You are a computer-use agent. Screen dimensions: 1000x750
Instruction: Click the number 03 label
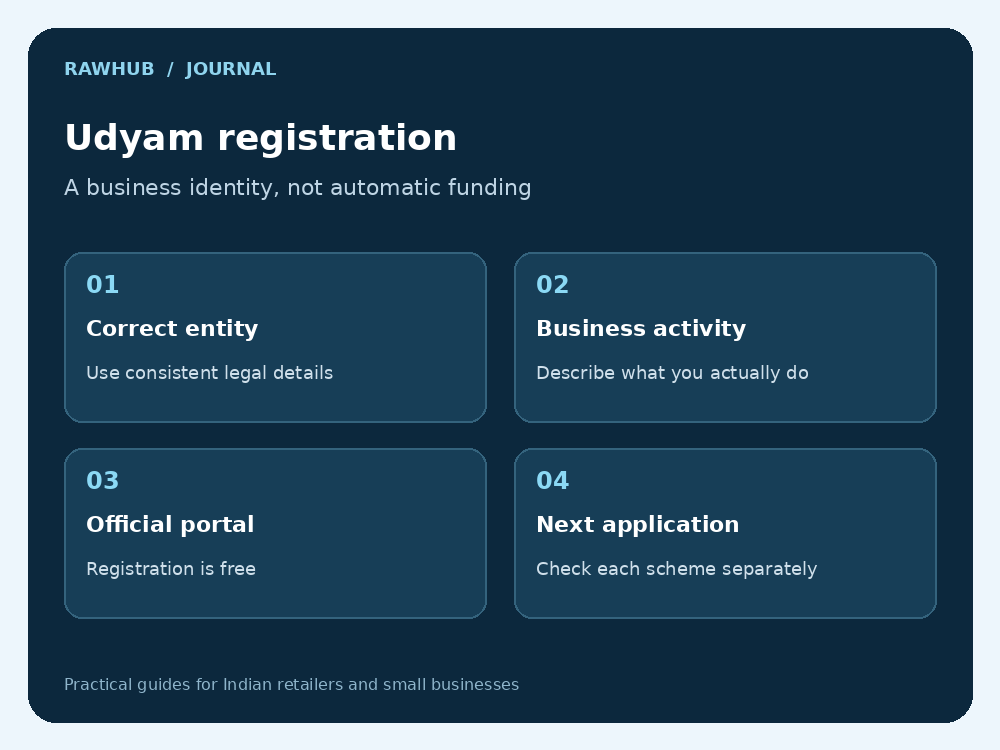coord(103,480)
